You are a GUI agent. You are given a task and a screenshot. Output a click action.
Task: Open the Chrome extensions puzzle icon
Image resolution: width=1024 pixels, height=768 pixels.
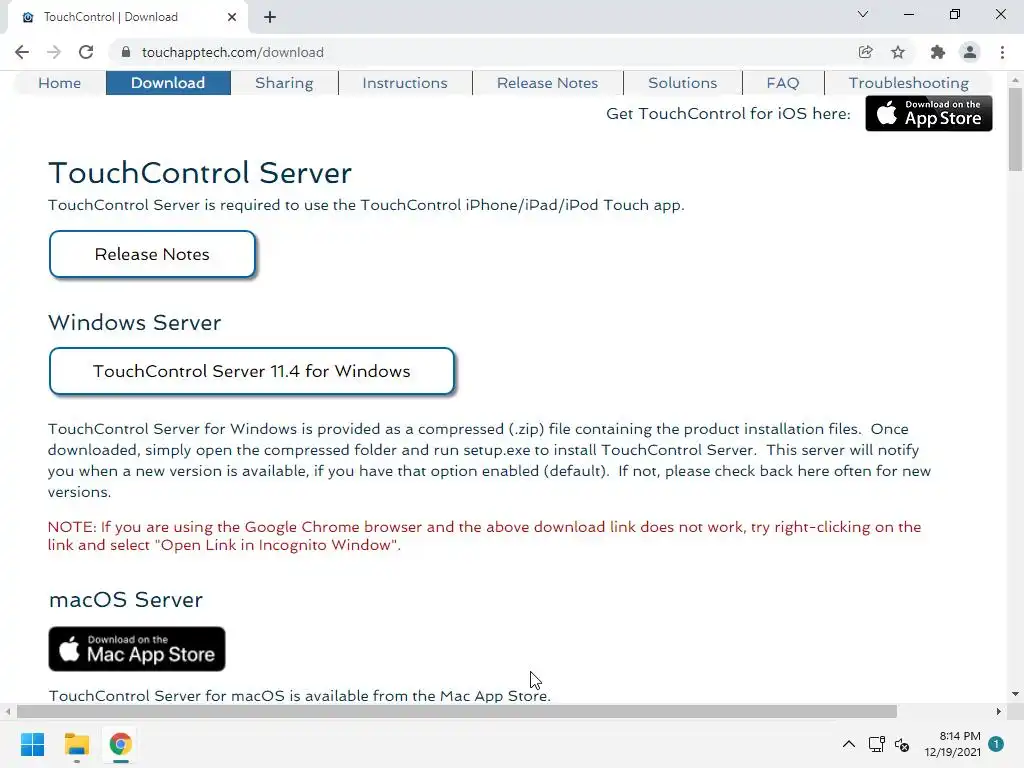pos(938,52)
